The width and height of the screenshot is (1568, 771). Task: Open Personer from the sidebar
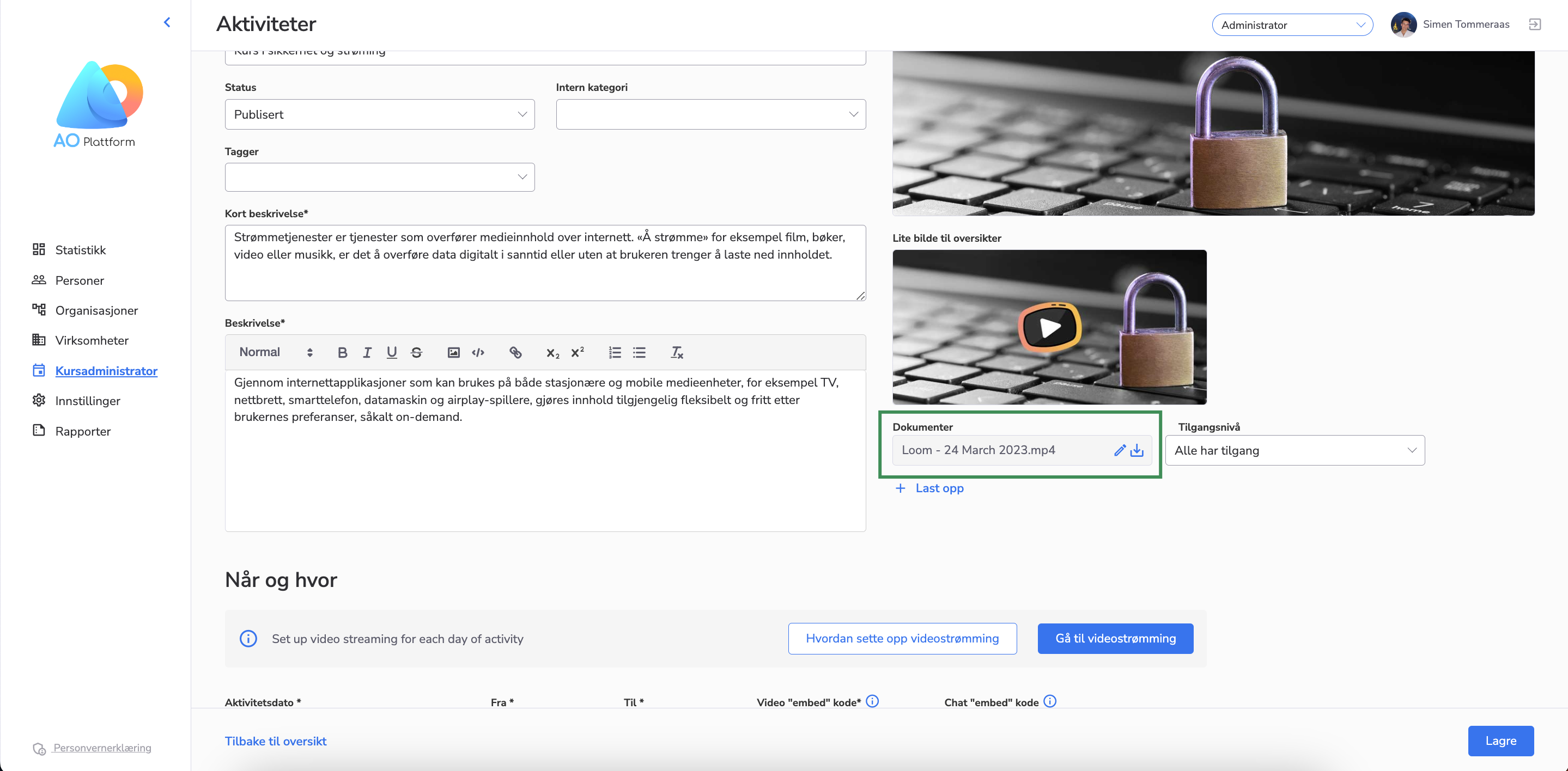[x=79, y=280]
